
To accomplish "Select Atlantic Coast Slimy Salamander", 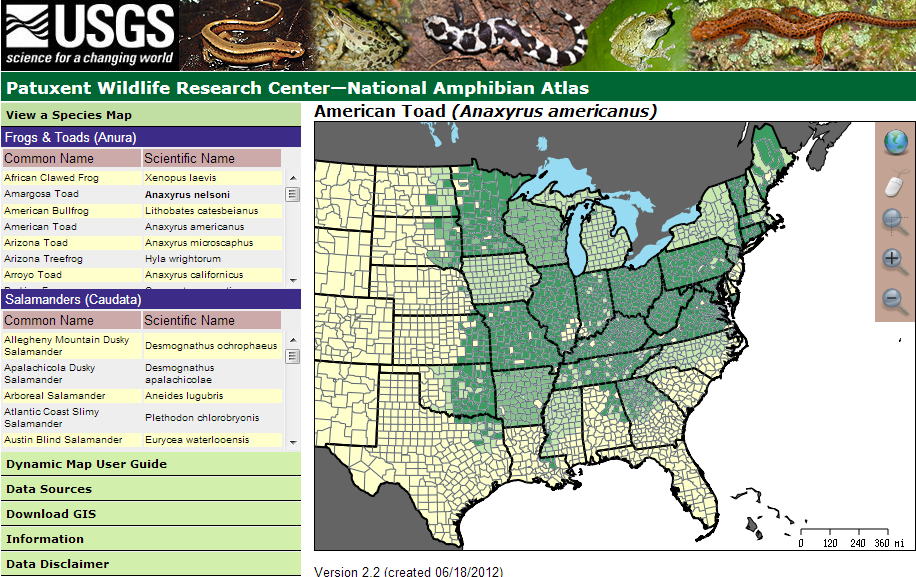I will pos(51,418).
